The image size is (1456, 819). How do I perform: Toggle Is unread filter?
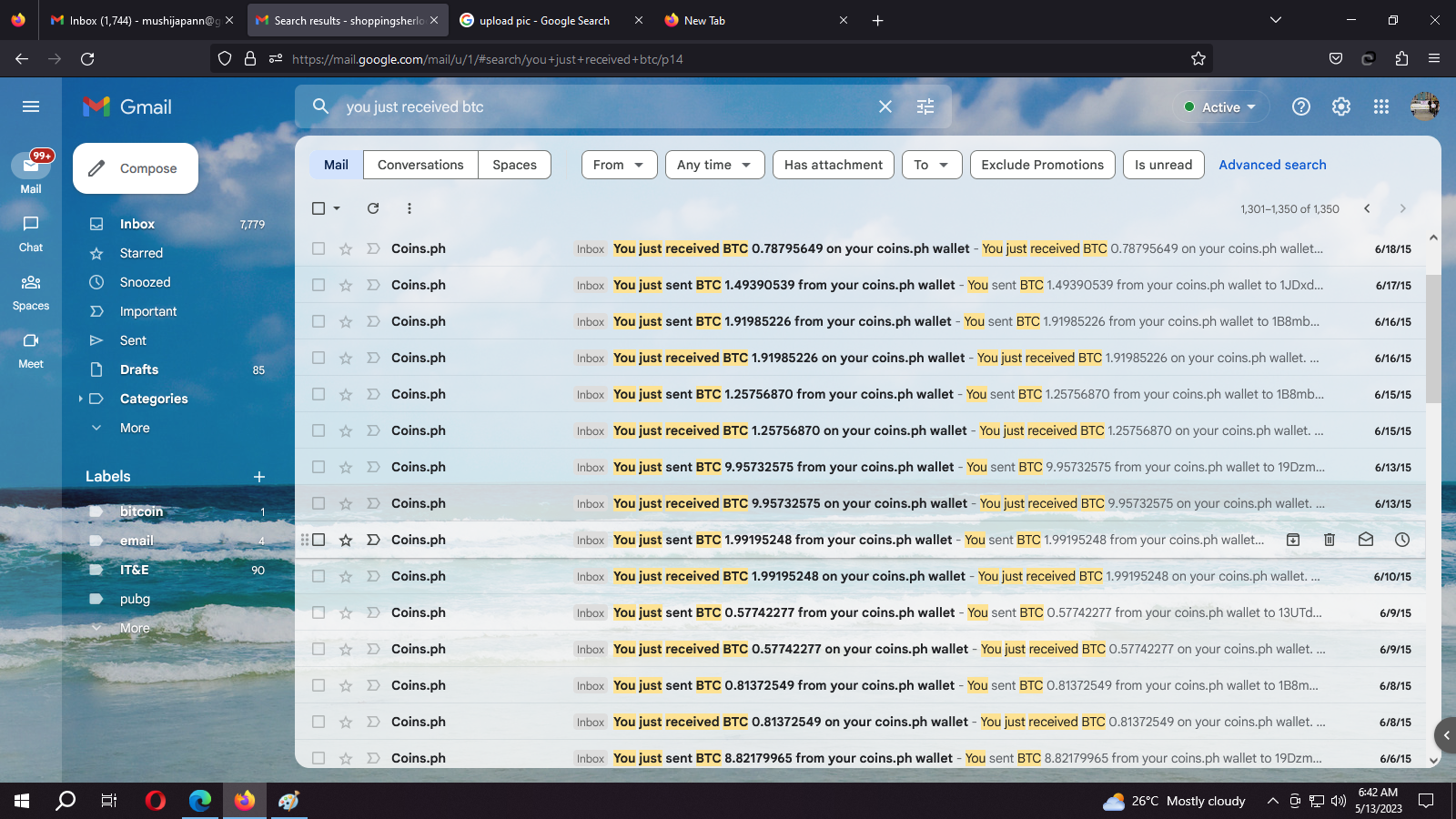(x=1164, y=165)
